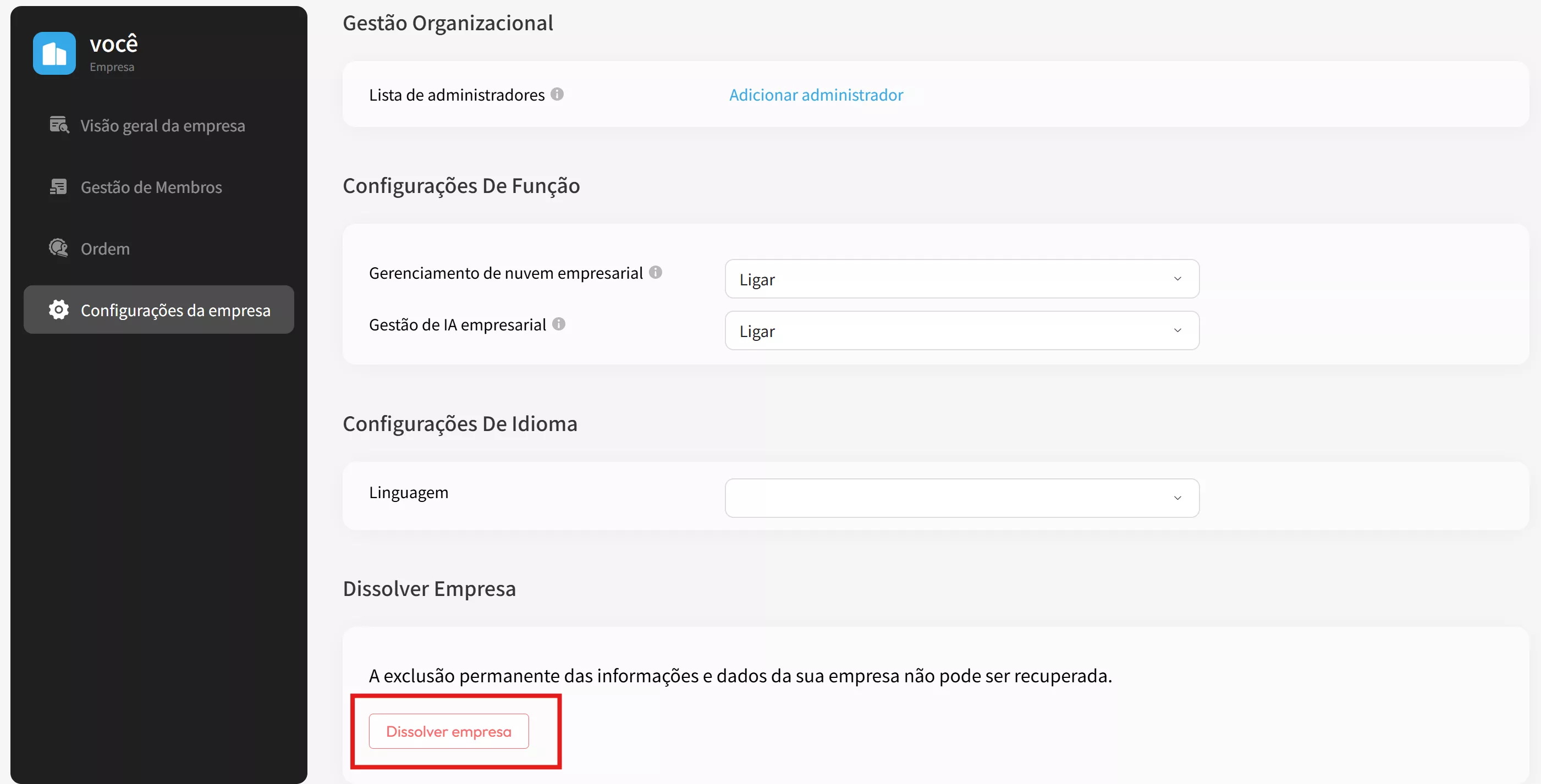This screenshot has width=1541, height=784.
Task: Click 'Configurações De Idioma' heading
Action: pos(460,423)
